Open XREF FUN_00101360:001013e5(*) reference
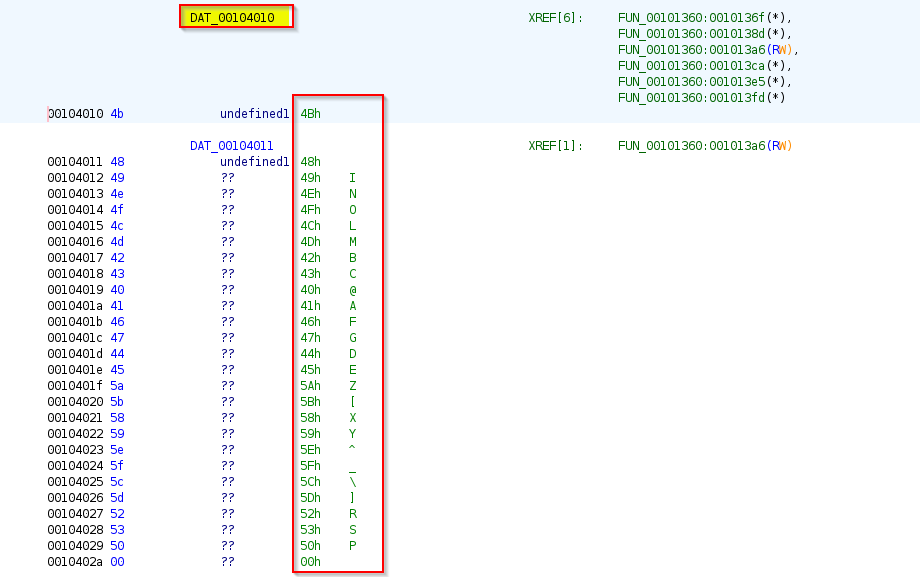Viewport: 920px width, 577px height. pyautogui.click(x=705, y=82)
